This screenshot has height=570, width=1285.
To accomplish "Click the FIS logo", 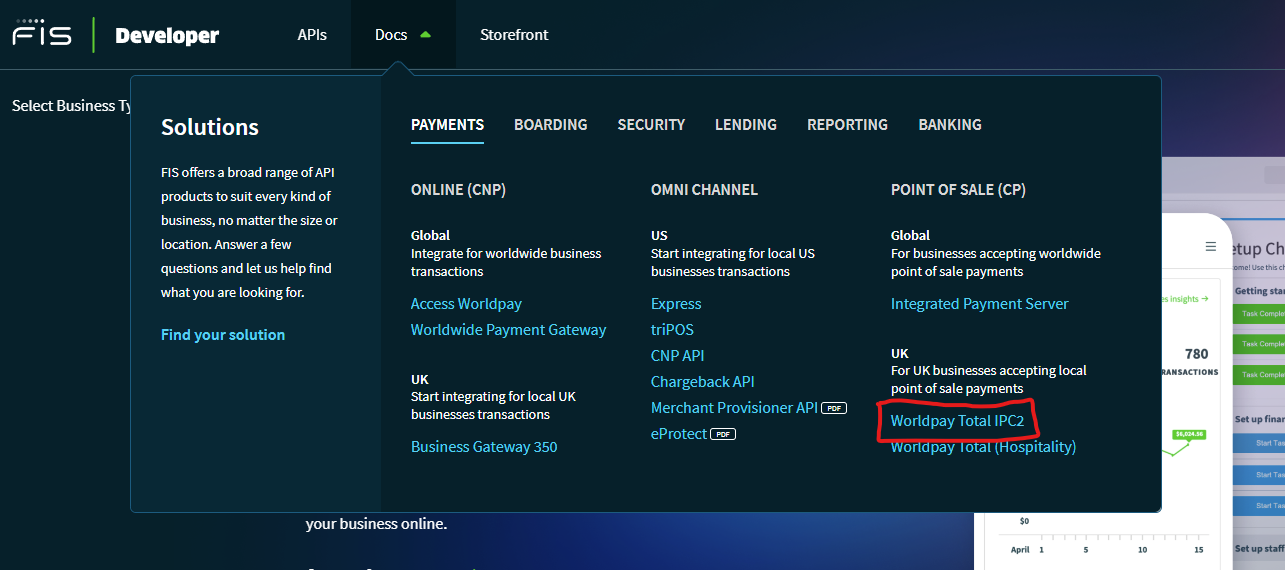I will click(42, 34).
